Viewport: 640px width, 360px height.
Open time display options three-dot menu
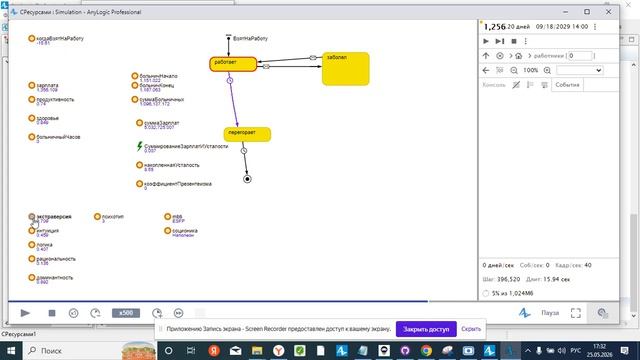595,27
